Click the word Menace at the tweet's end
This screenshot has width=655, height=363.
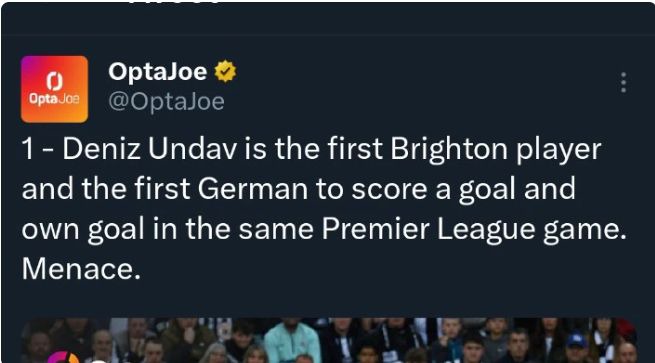coord(81,269)
